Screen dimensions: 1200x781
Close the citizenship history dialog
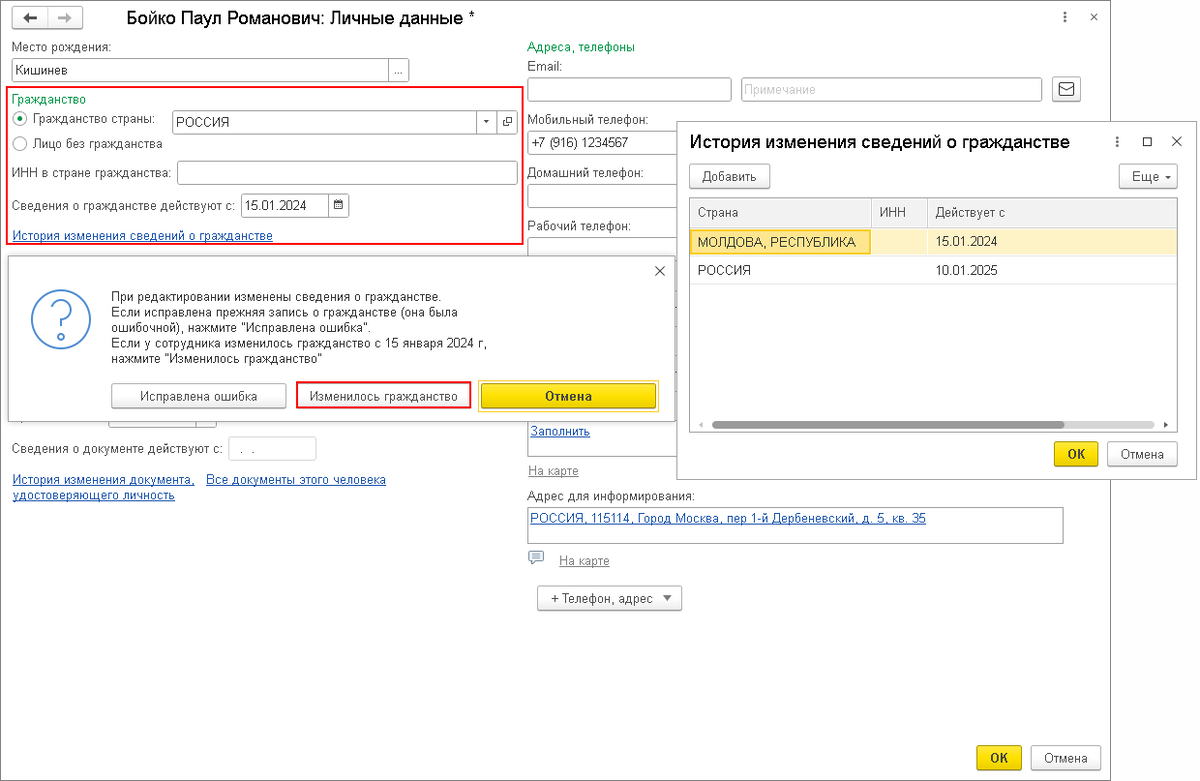[1176, 142]
